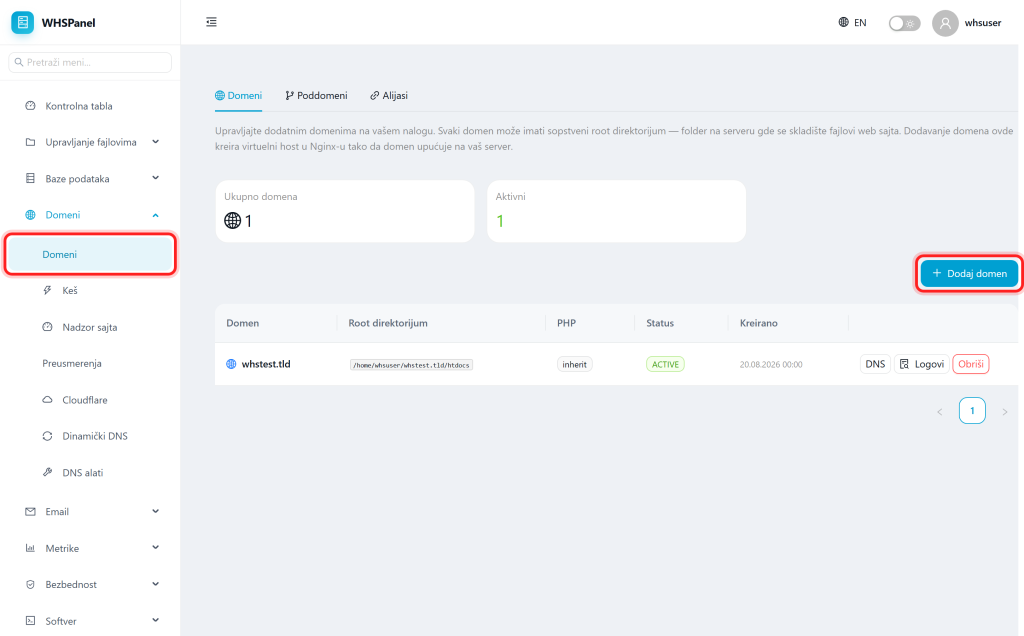
Task: Expand the Email menu chevron
Action: click(155, 512)
